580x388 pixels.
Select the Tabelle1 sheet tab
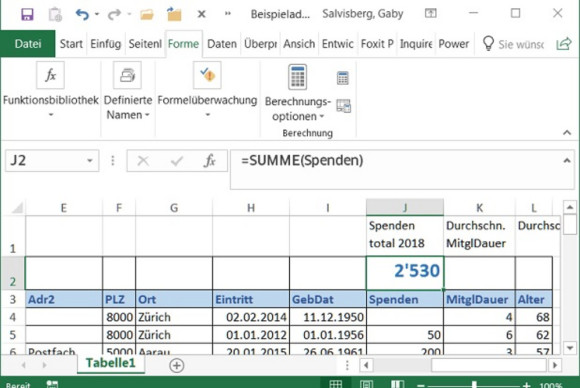(x=111, y=363)
